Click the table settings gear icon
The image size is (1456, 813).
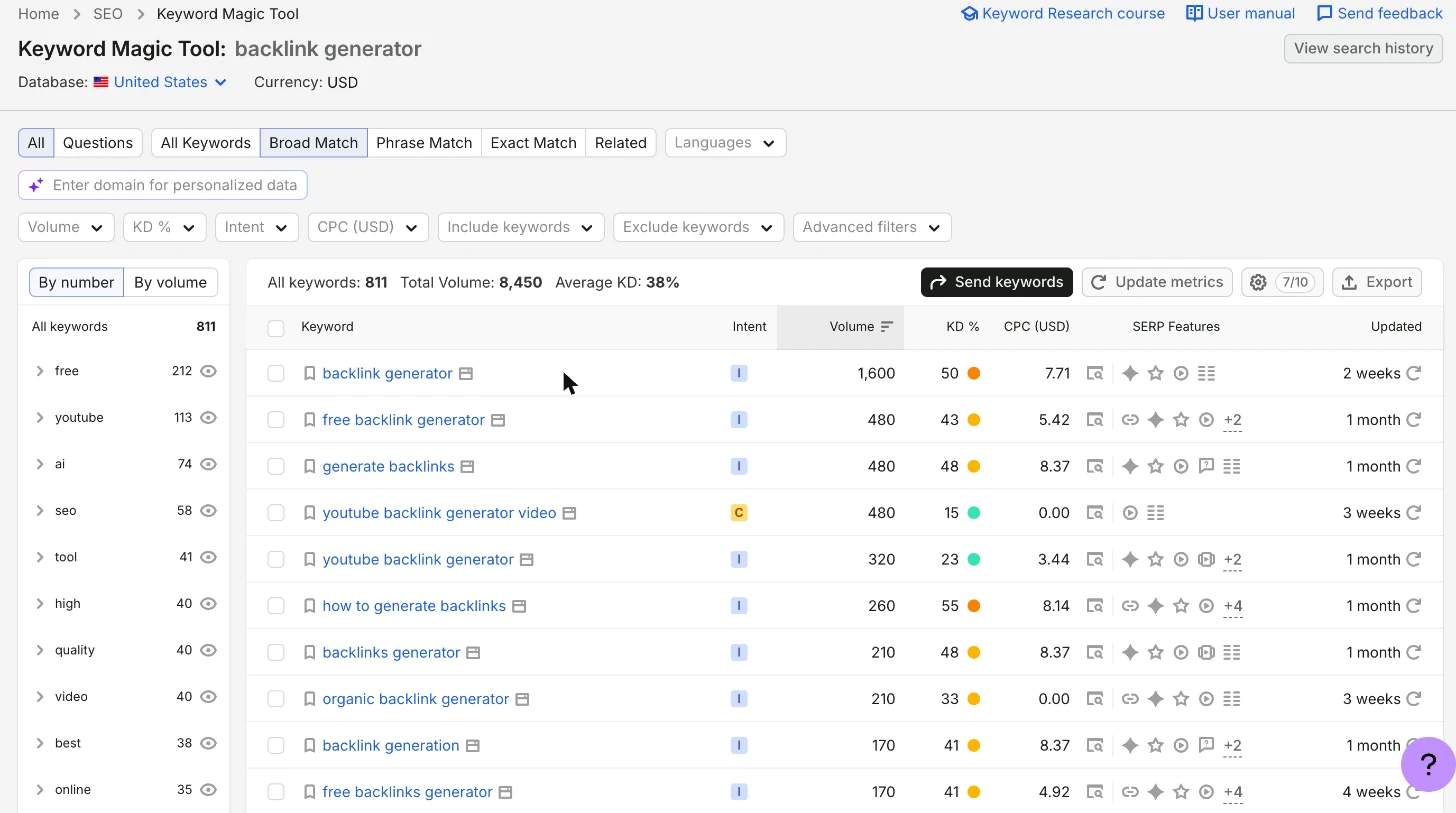1258,282
